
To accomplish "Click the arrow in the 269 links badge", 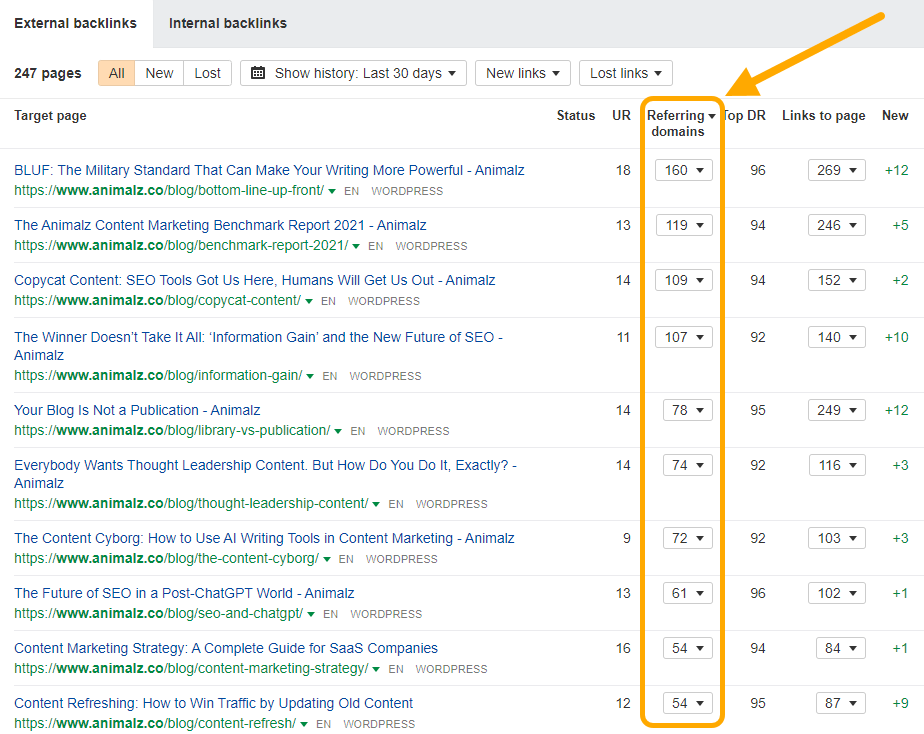I will click(851, 170).
